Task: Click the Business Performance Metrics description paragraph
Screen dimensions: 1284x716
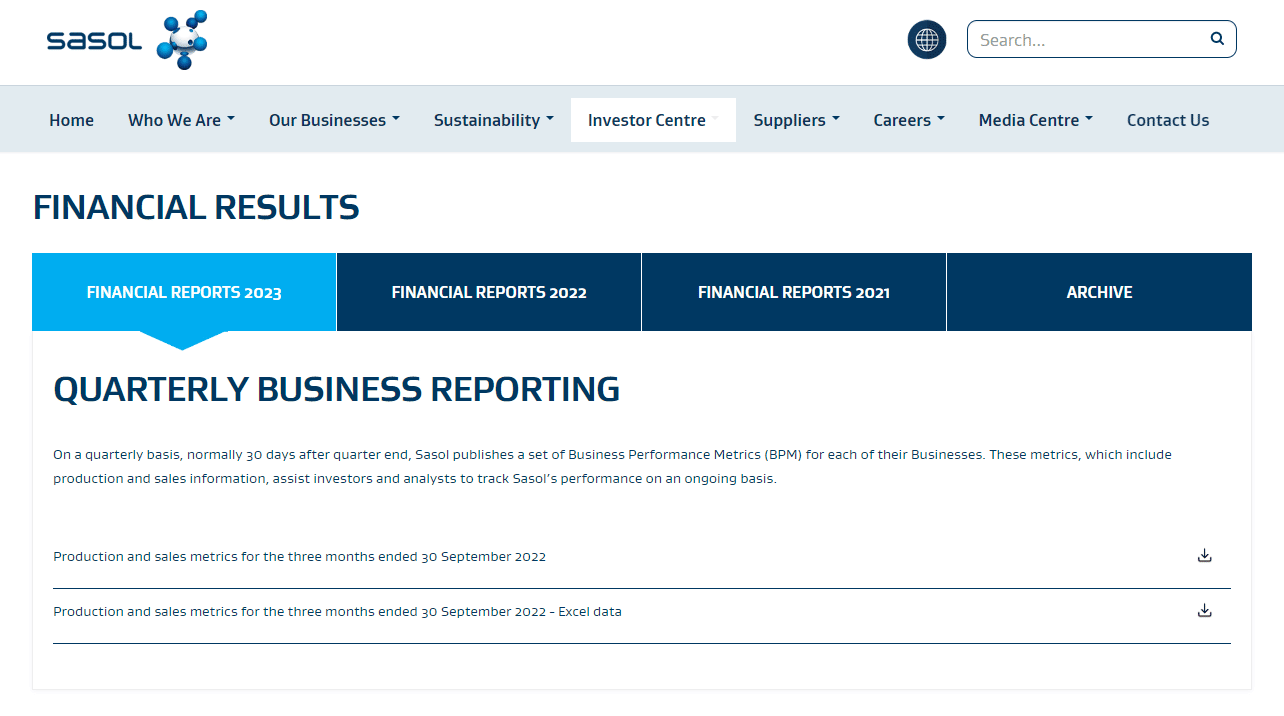Action: [x=612, y=466]
